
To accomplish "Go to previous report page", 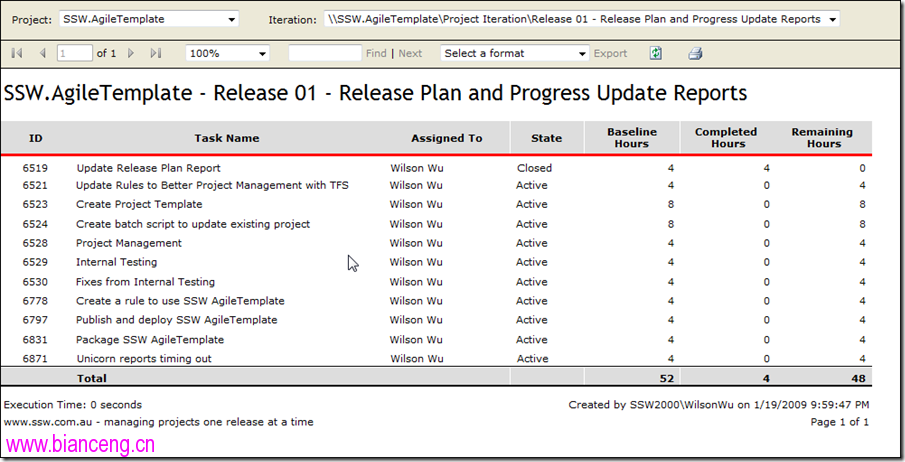I will click(42, 53).
